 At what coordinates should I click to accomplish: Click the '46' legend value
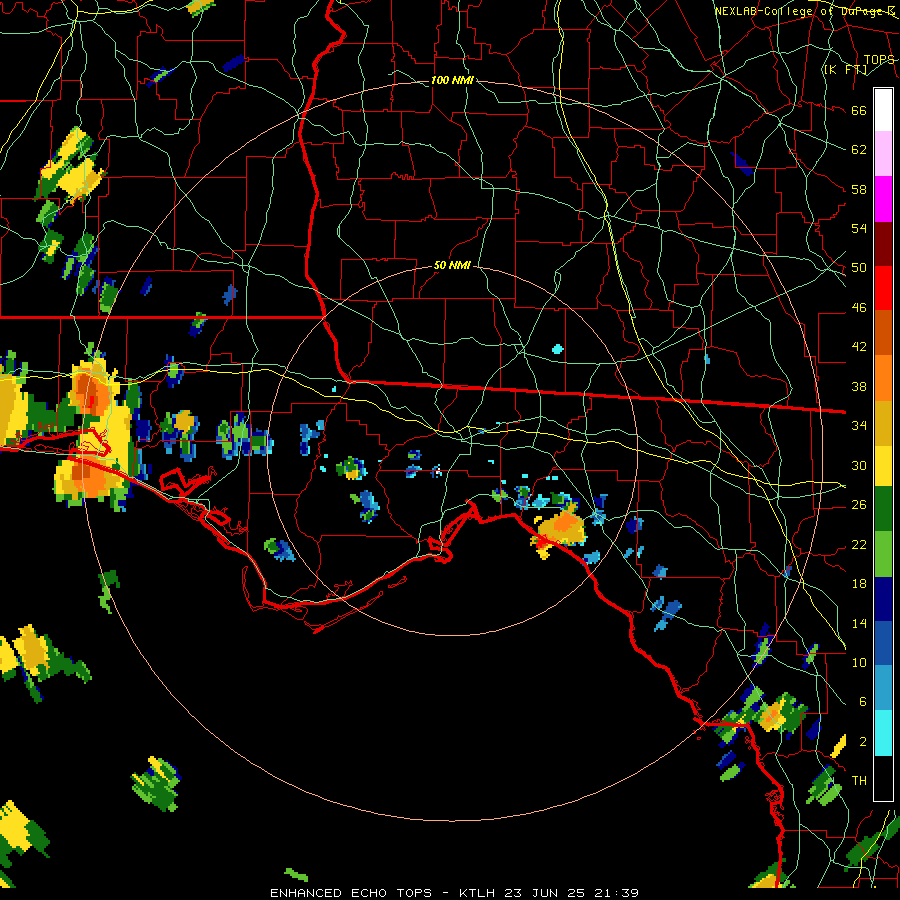pos(859,308)
